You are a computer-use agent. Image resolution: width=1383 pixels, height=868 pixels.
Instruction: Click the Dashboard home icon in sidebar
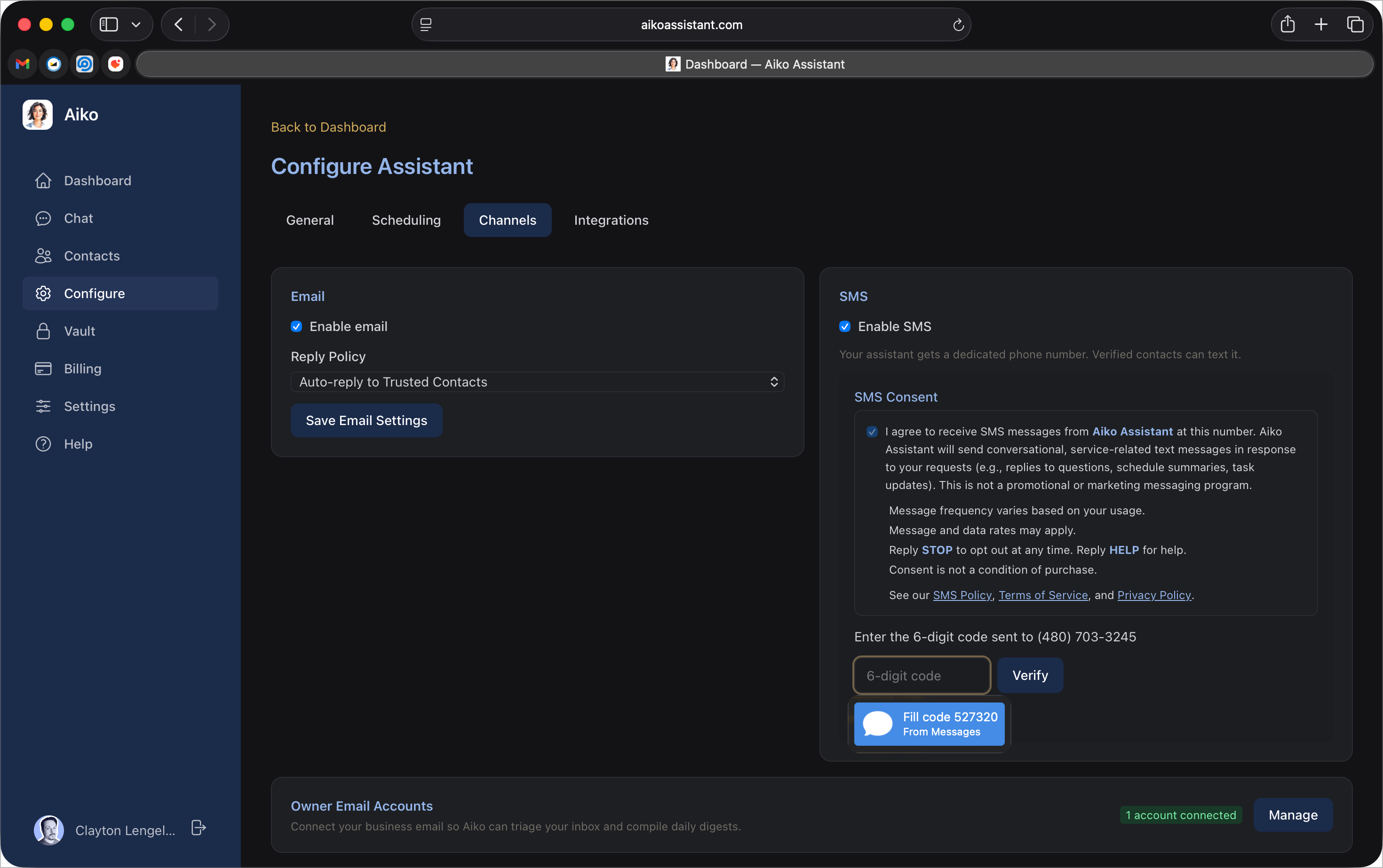[x=43, y=181]
